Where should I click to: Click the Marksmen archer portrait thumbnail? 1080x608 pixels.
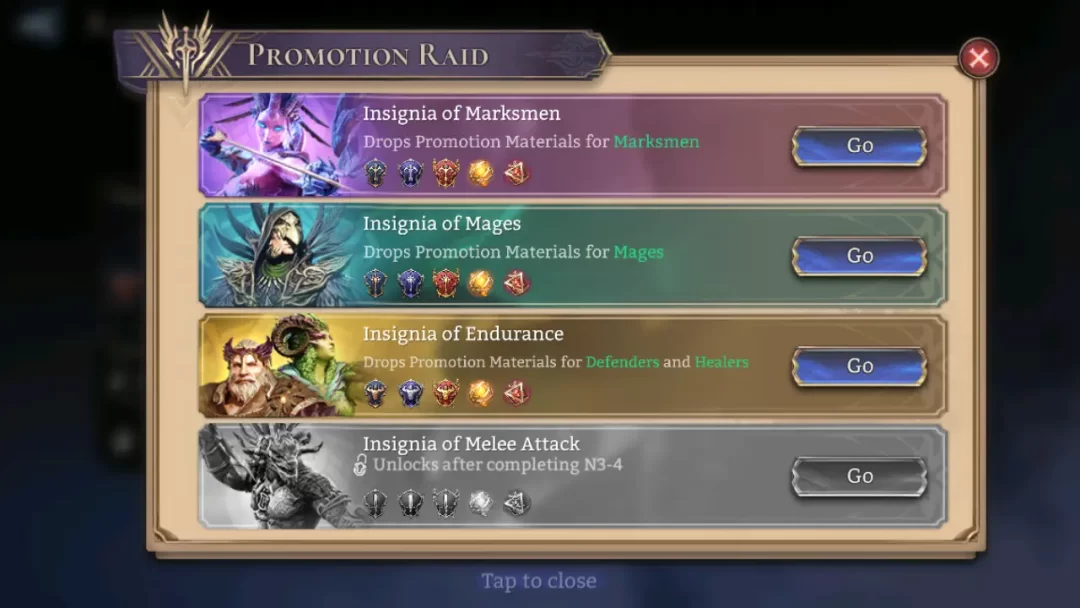(x=279, y=145)
